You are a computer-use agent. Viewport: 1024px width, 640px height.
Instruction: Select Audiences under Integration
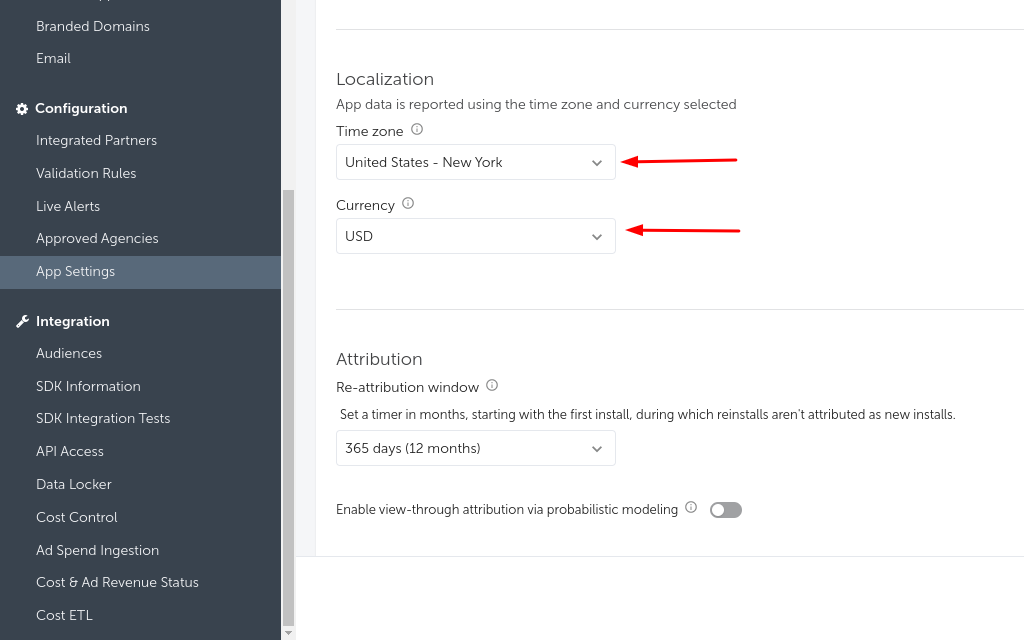(x=68, y=353)
